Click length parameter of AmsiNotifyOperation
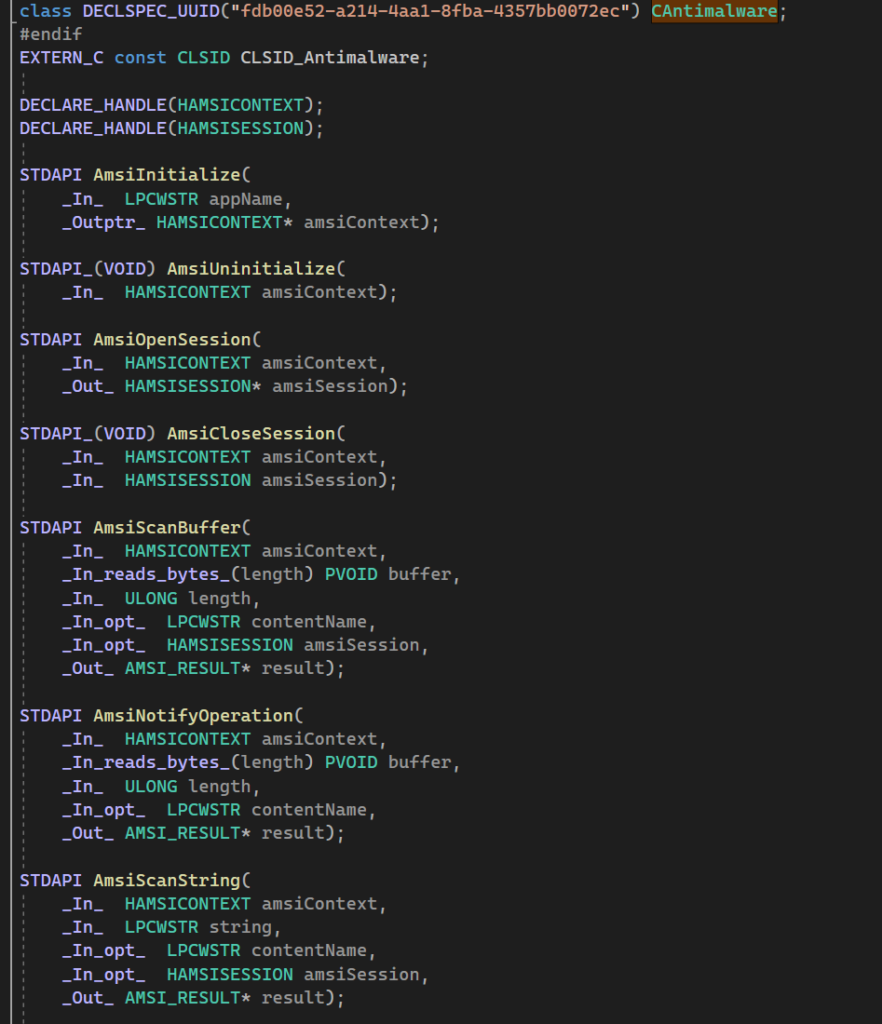Screen dimensions: 882x1024 pyautogui.click(x=219, y=786)
